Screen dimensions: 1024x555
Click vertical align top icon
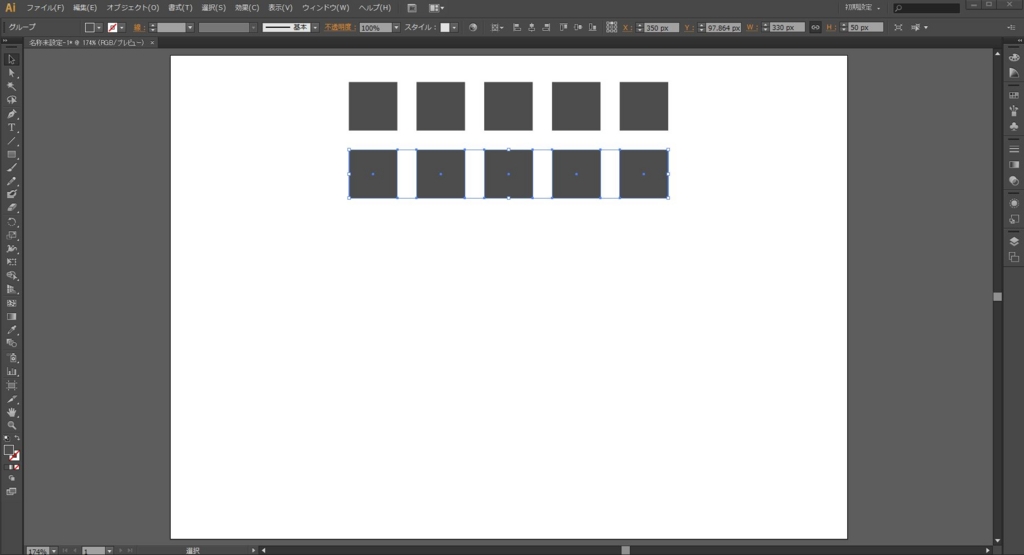[x=563, y=27]
